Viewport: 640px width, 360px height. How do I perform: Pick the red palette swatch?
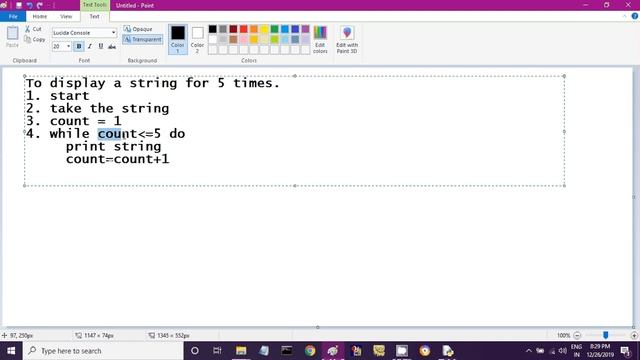pos(244,29)
